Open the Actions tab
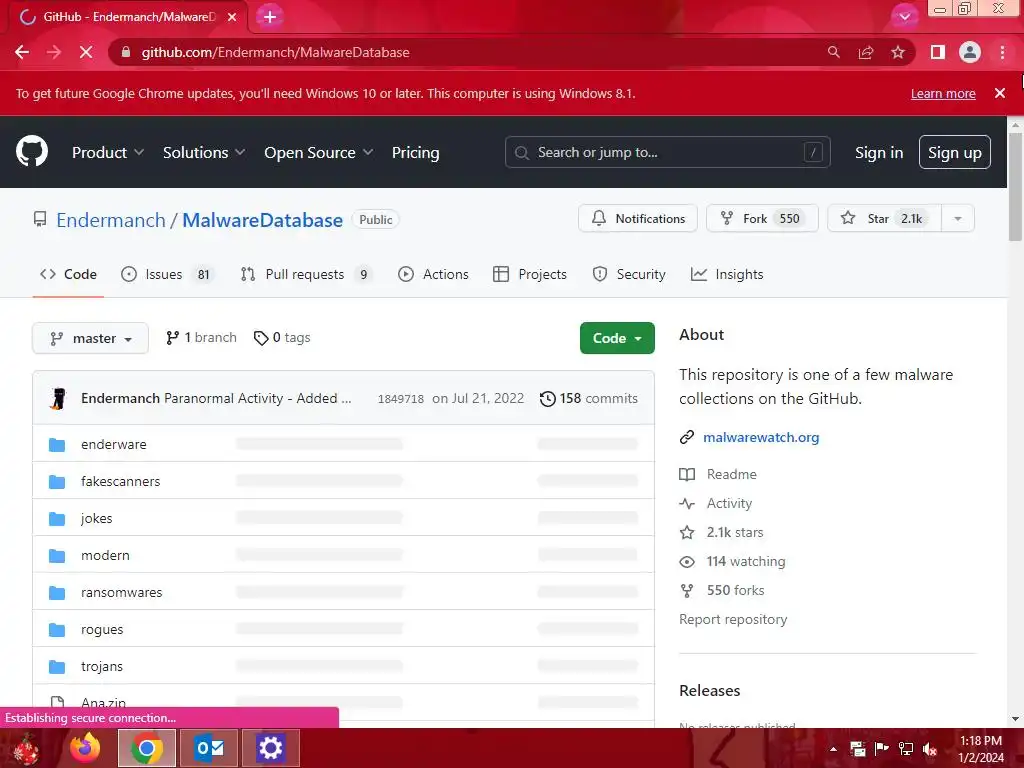The width and height of the screenshot is (1024, 768). click(x=433, y=274)
